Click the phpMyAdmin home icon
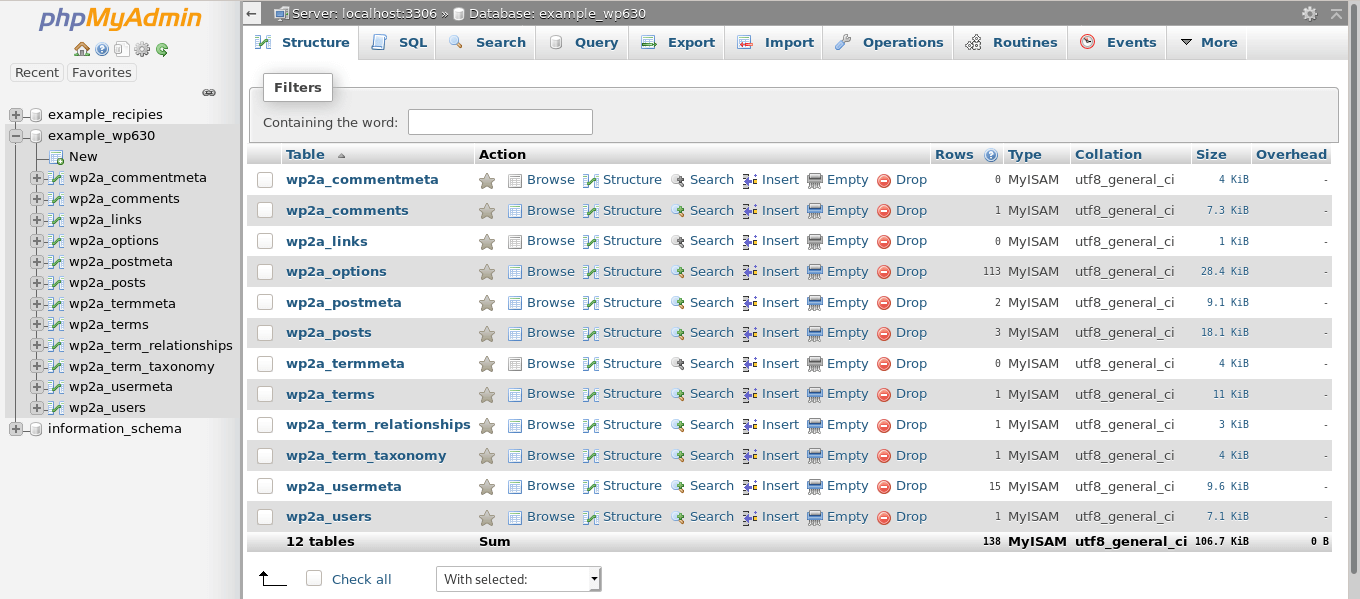This screenshot has height=599, width=1360. (81, 50)
